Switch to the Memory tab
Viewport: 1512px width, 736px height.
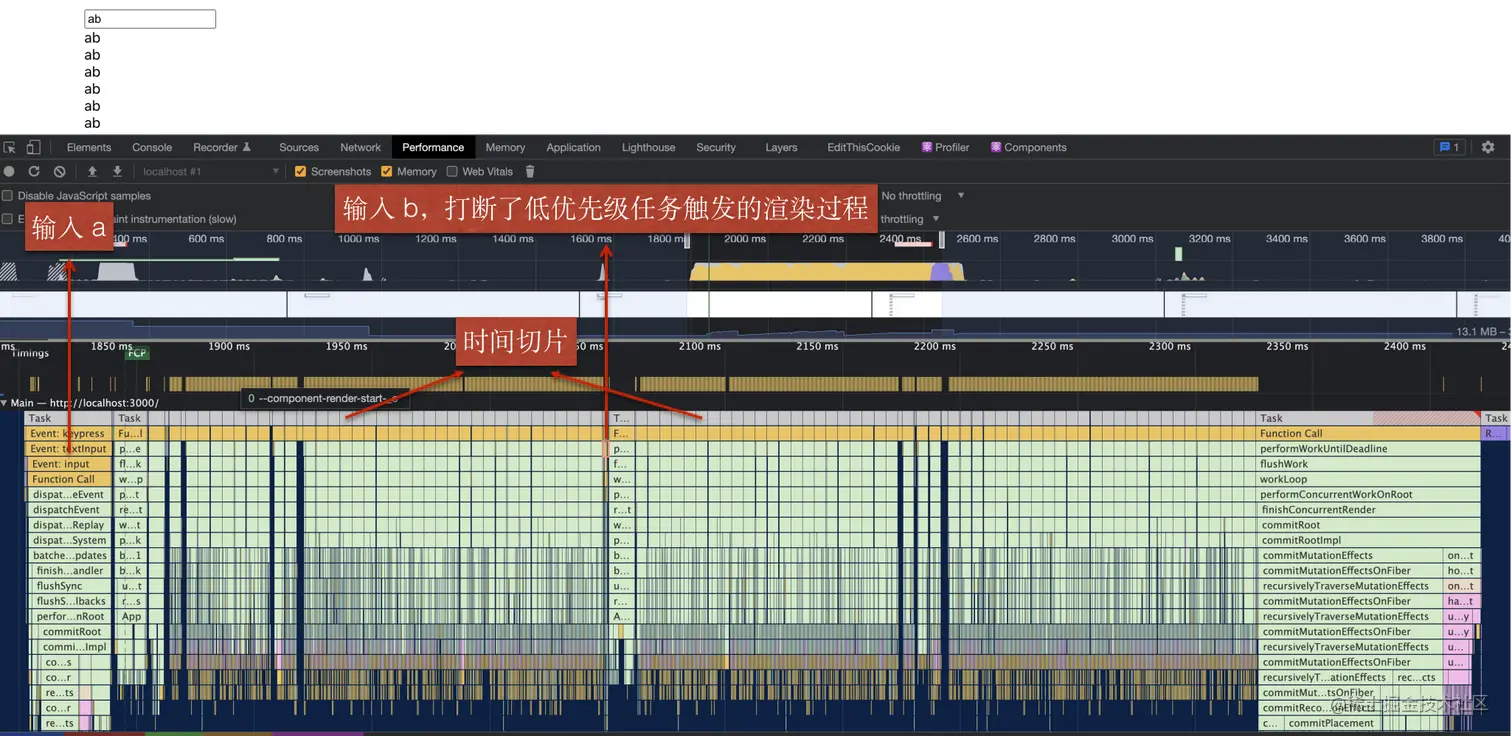point(505,147)
